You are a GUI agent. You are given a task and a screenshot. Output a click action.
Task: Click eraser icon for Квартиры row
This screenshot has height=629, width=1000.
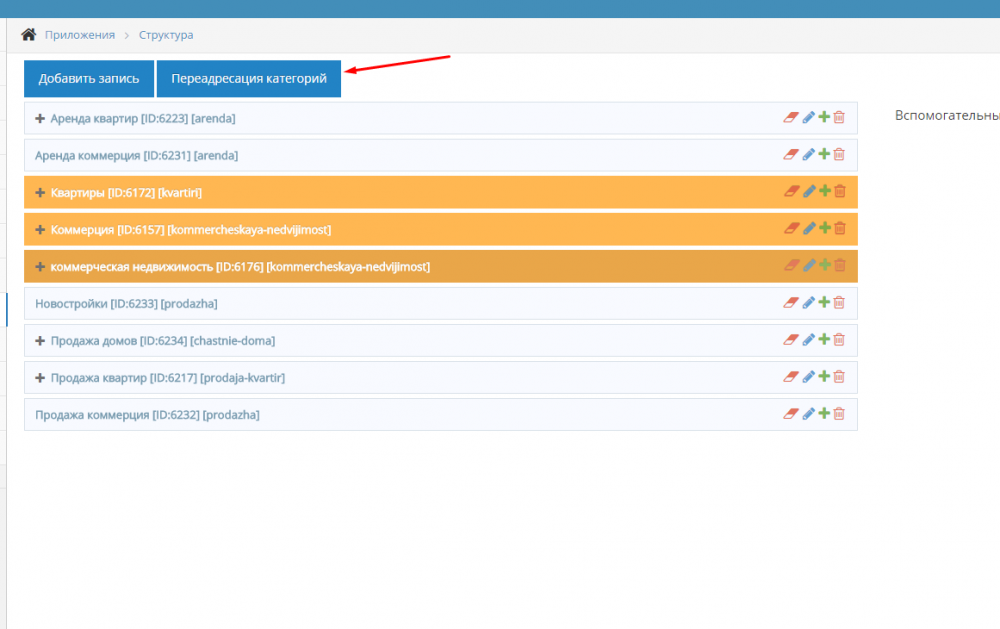tap(791, 191)
